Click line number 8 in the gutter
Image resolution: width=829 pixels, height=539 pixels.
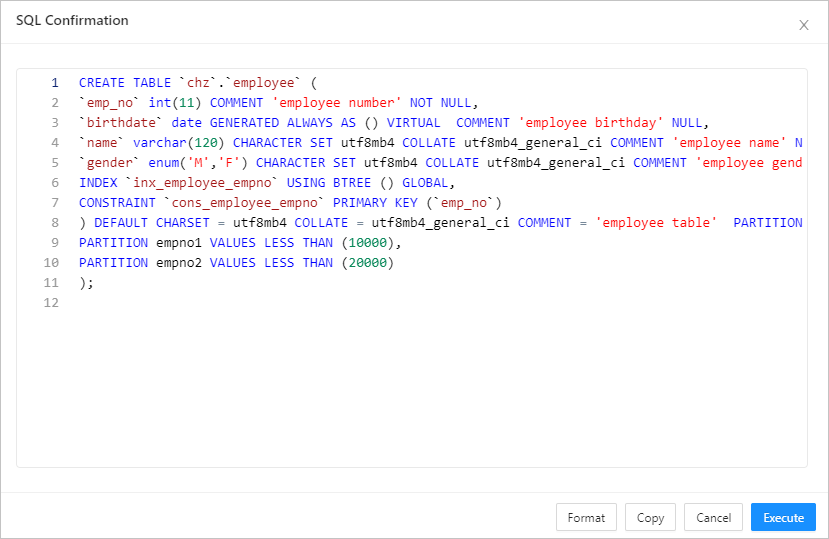point(55,223)
